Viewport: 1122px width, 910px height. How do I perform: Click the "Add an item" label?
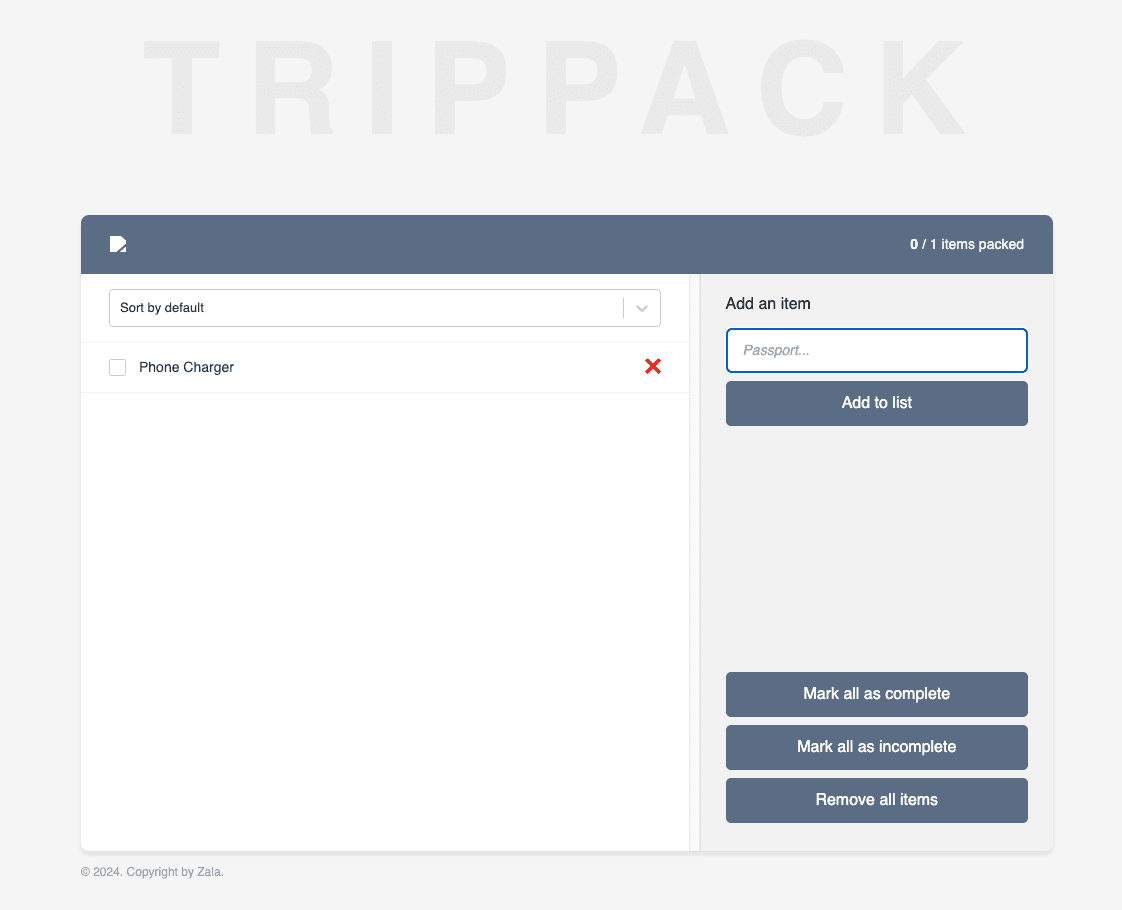coord(768,304)
